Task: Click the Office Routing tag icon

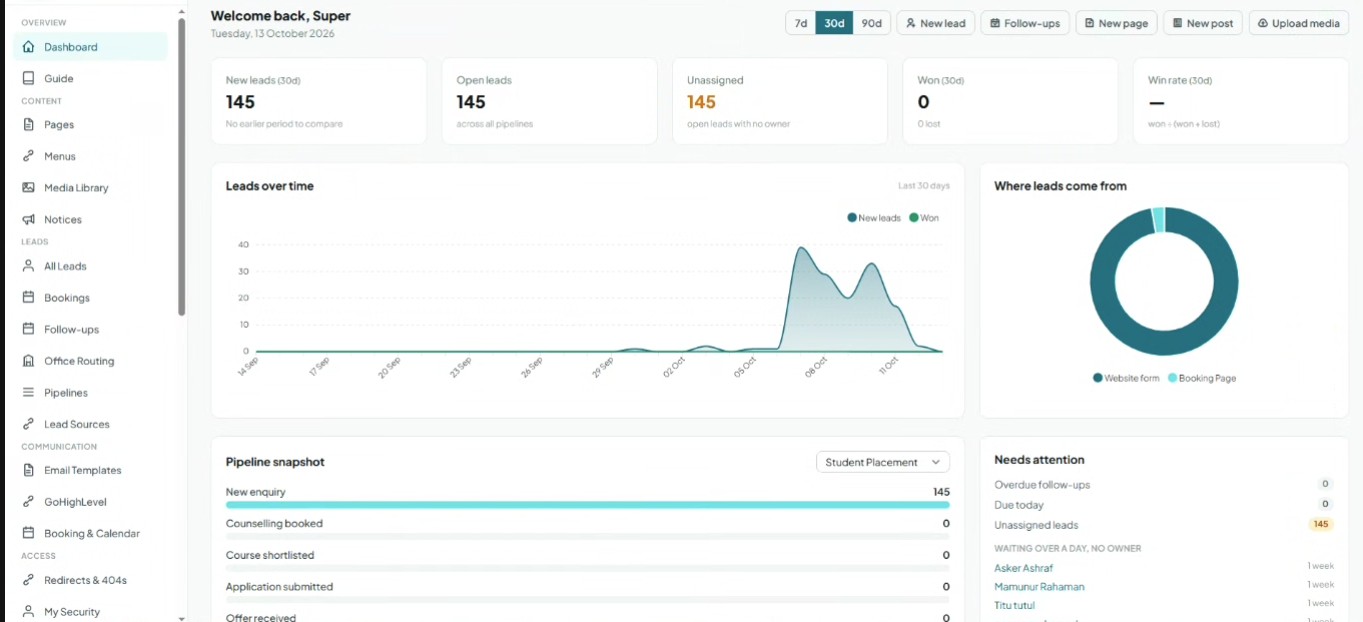Action: [28, 361]
